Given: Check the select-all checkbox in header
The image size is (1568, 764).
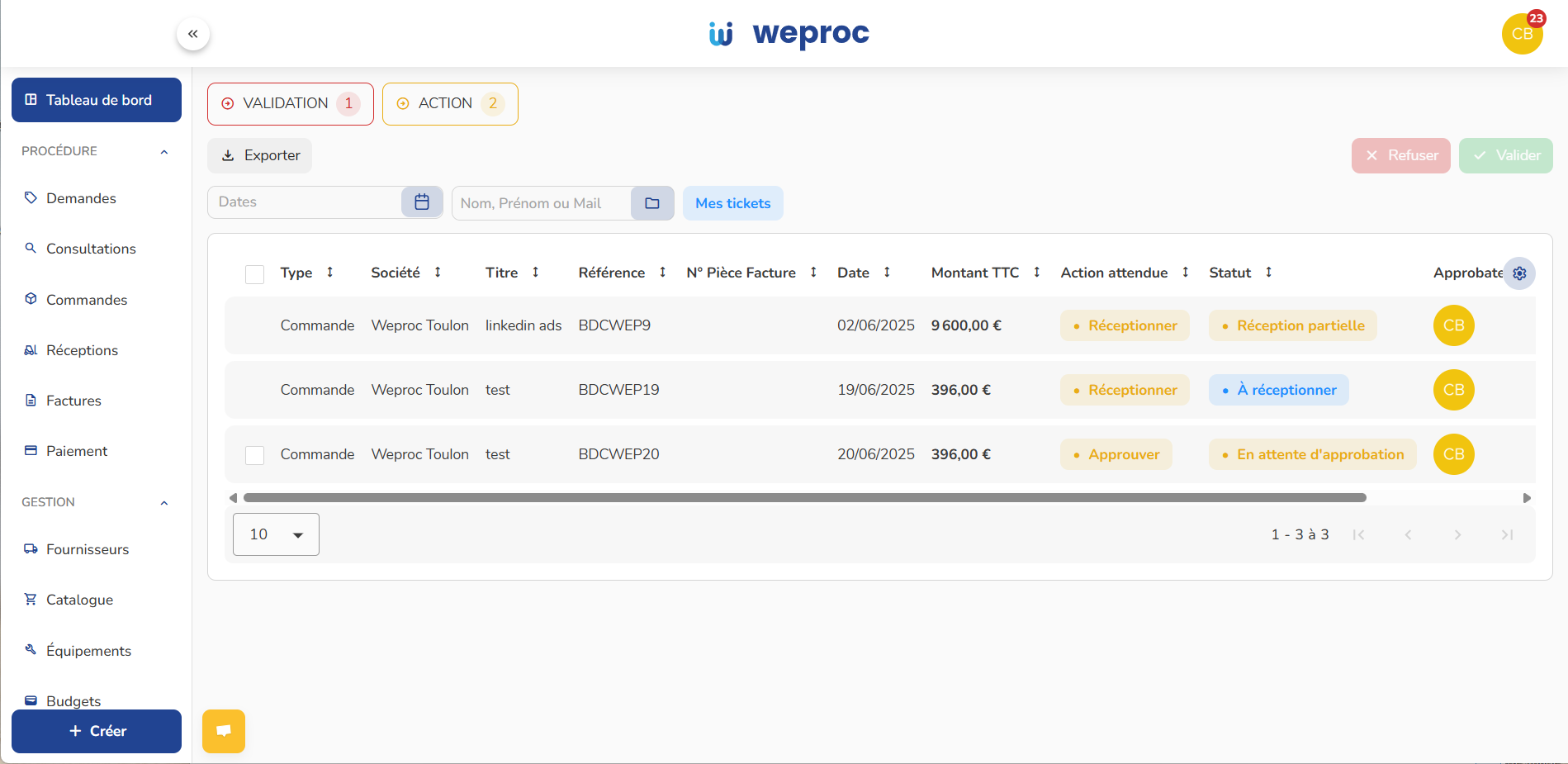Looking at the screenshot, I should pyautogui.click(x=255, y=274).
